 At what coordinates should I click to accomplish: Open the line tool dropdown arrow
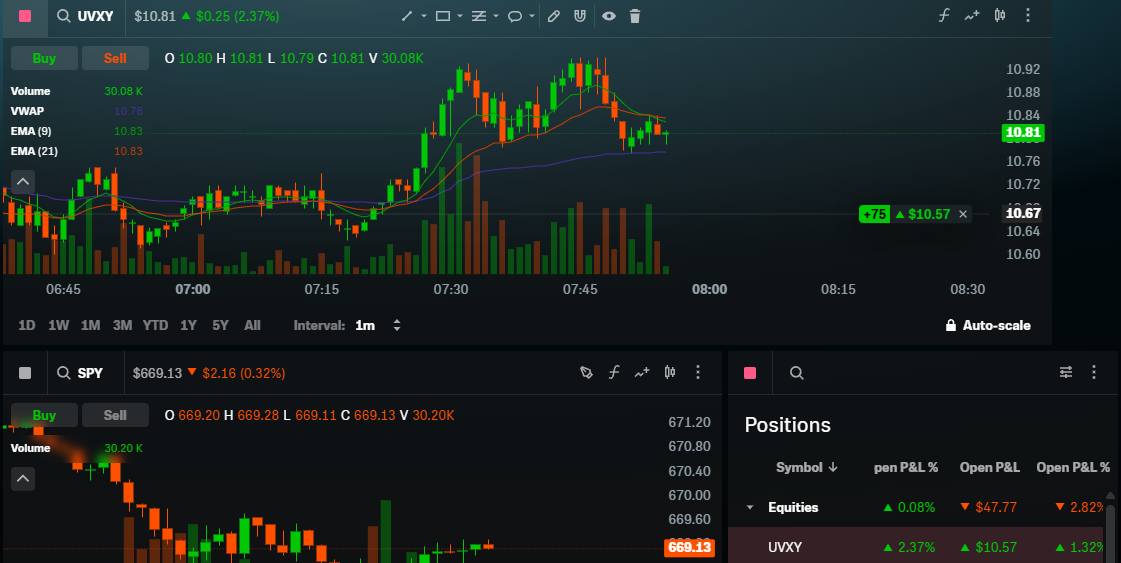pos(423,16)
